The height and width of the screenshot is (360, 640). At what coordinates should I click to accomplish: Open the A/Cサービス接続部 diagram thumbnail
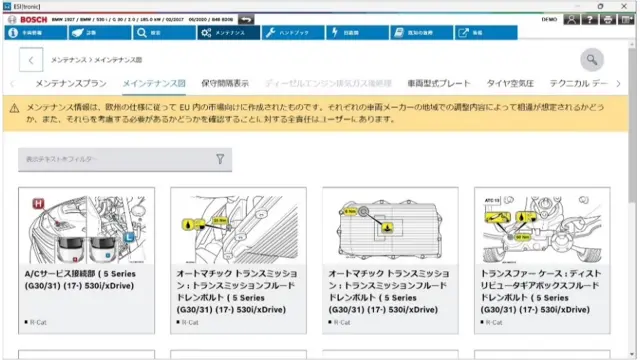tap(87, 229)
